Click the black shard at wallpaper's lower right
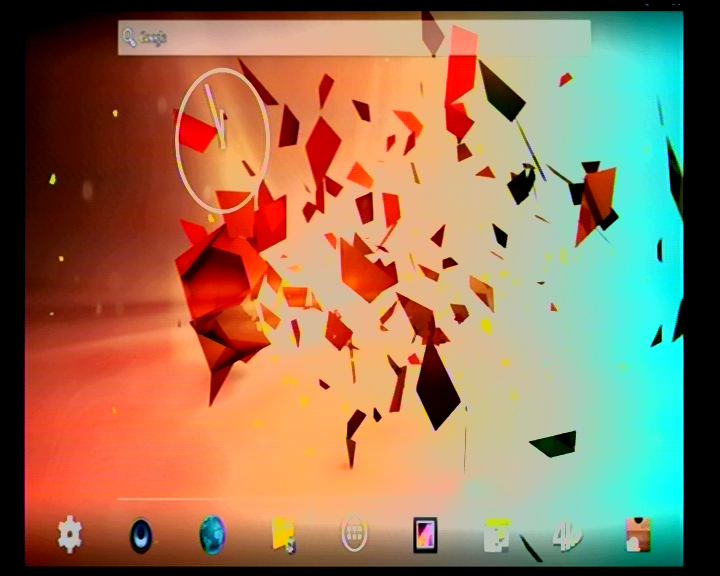Image resolution: width=720 pixels, height=576 pixels. [555, 443]
